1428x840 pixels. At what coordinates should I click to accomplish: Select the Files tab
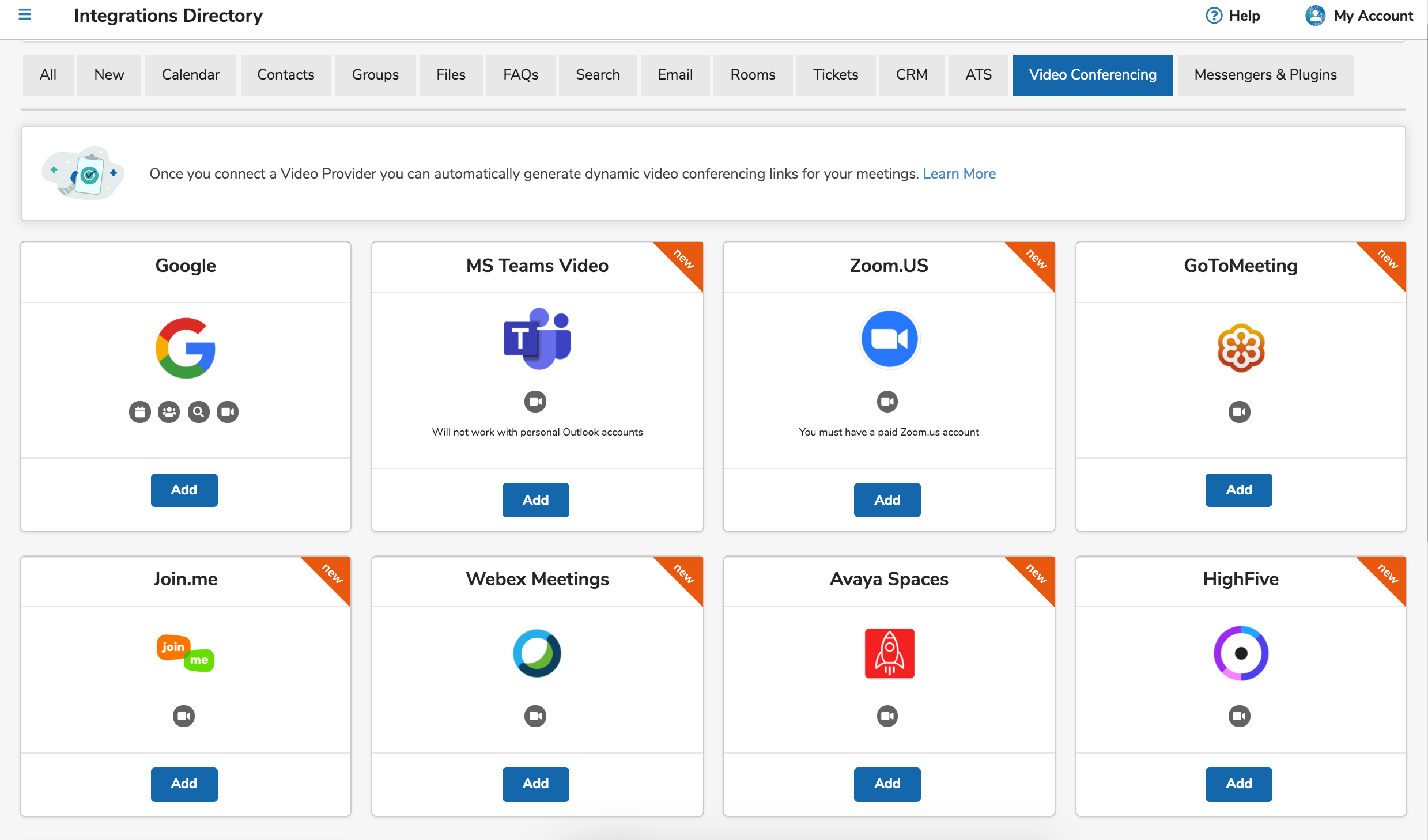(451, 75)
